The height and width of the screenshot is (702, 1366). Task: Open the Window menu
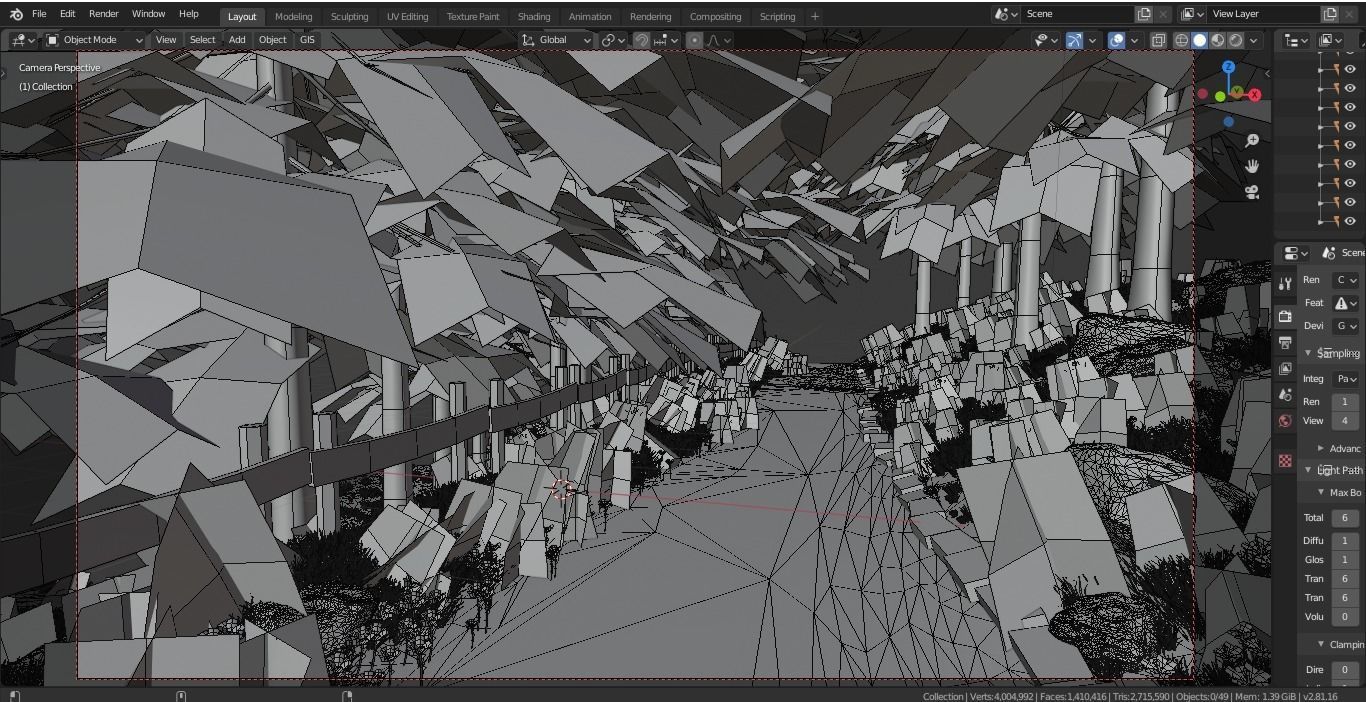[x=148, y=14]
